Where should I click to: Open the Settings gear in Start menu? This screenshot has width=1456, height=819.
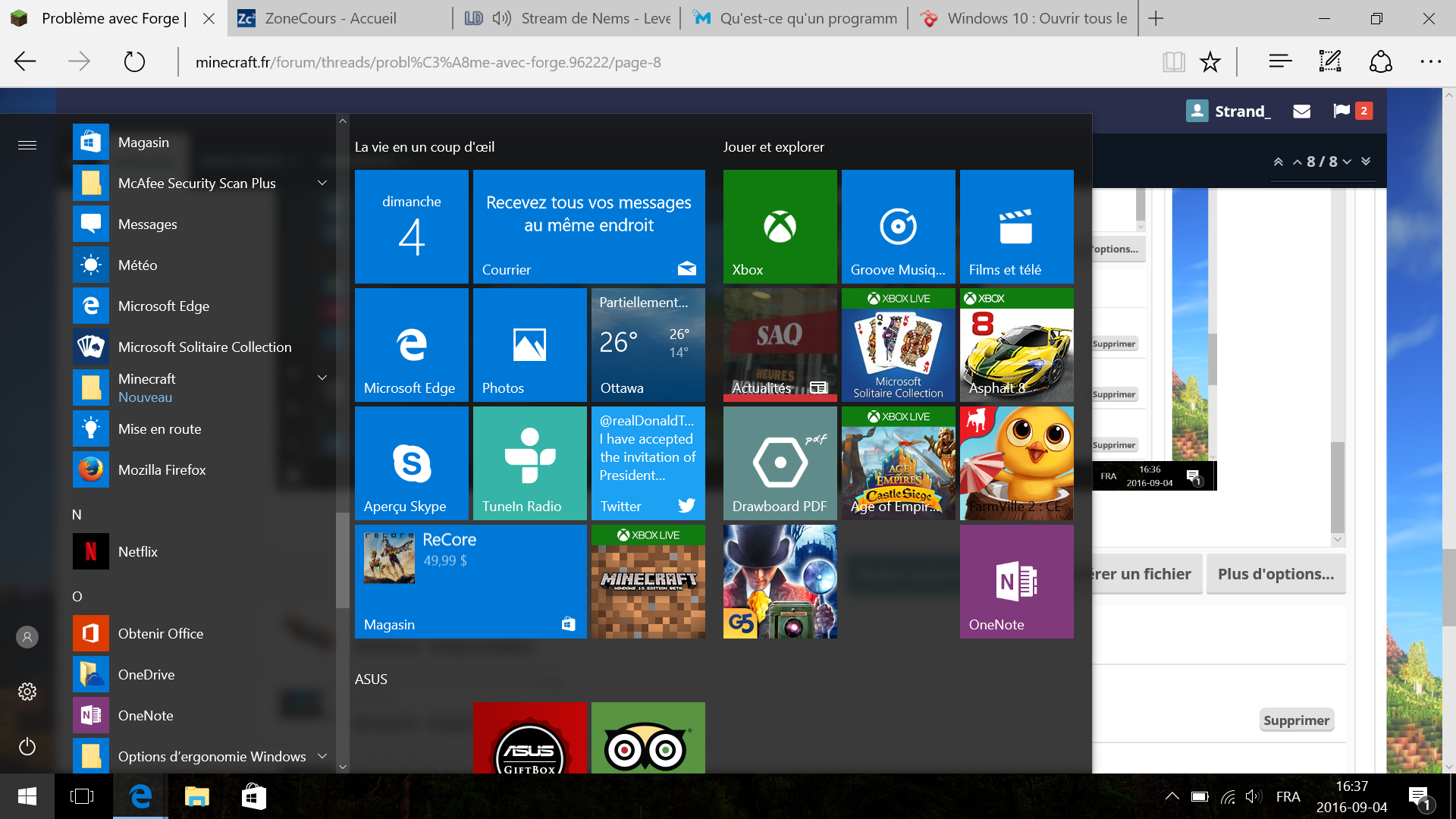(27, 692)
